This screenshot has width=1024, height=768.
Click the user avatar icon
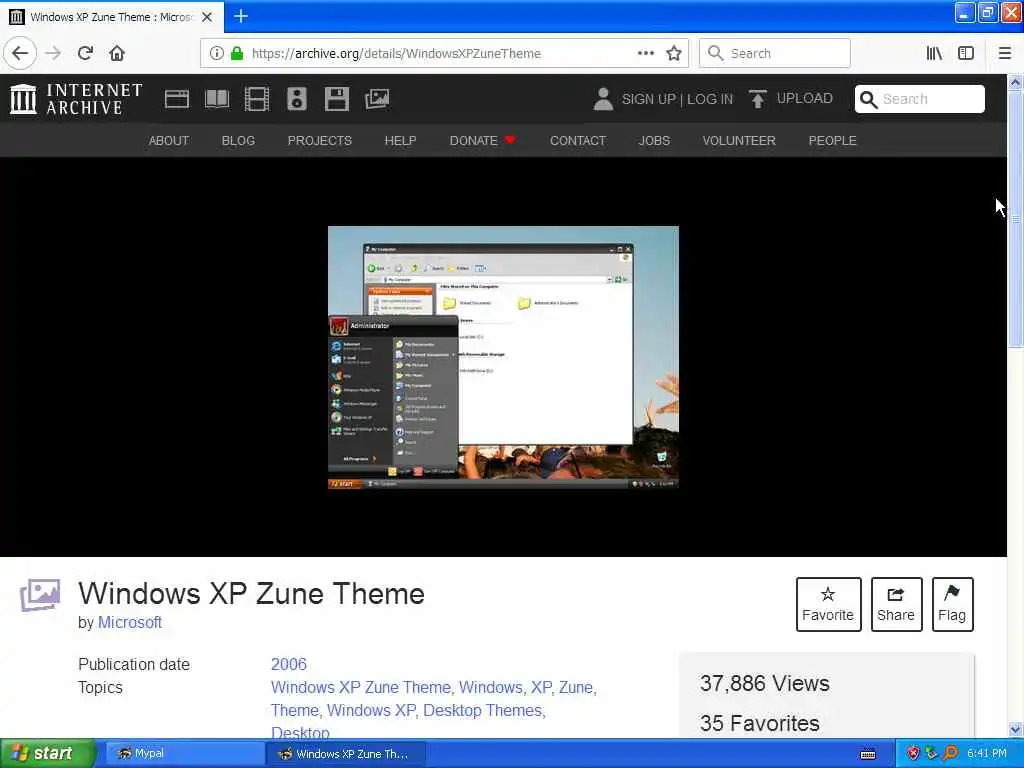coord(603,99)
